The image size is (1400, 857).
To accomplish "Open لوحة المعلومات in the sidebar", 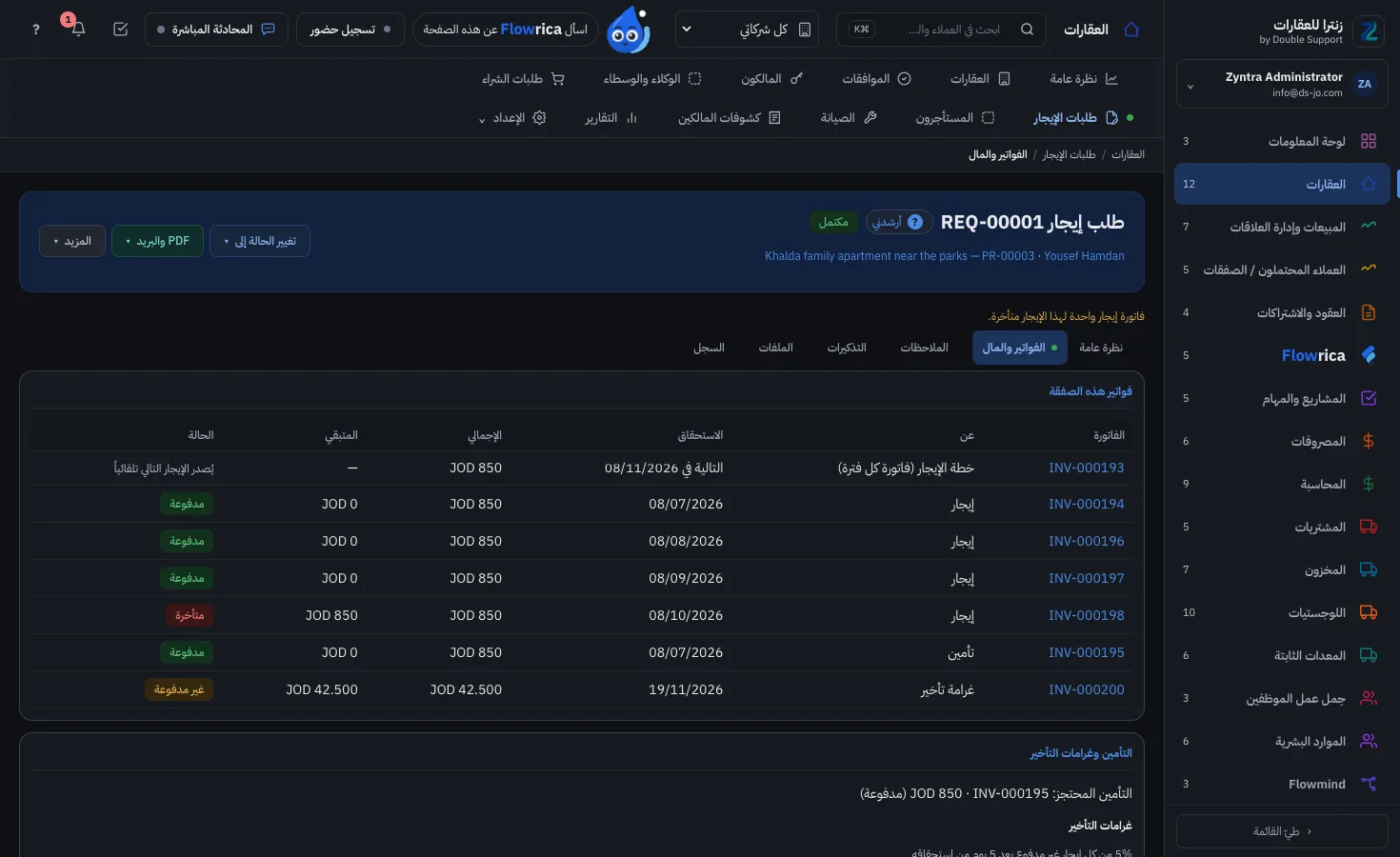I will pos(1282,141).
